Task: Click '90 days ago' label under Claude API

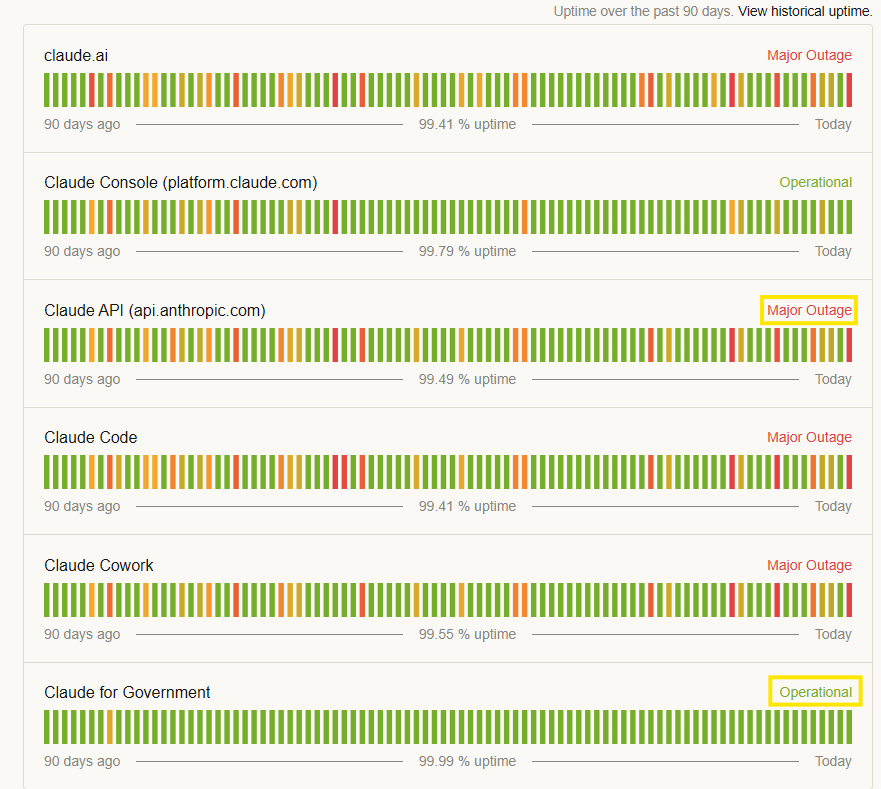Action: pyautogui.click(x=82, y=379)
